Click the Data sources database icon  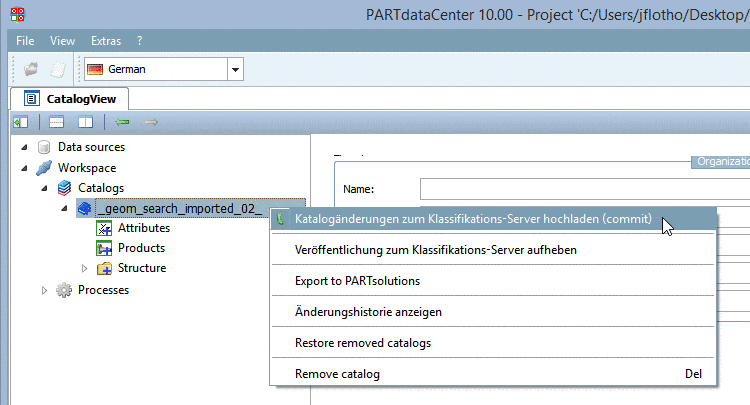coord(44,147)
